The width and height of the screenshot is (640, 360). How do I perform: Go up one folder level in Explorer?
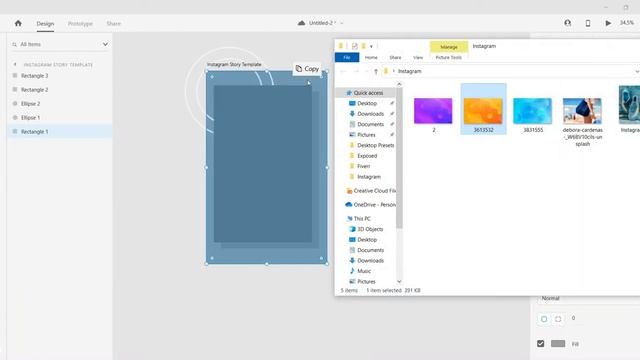tap(376, 71)
